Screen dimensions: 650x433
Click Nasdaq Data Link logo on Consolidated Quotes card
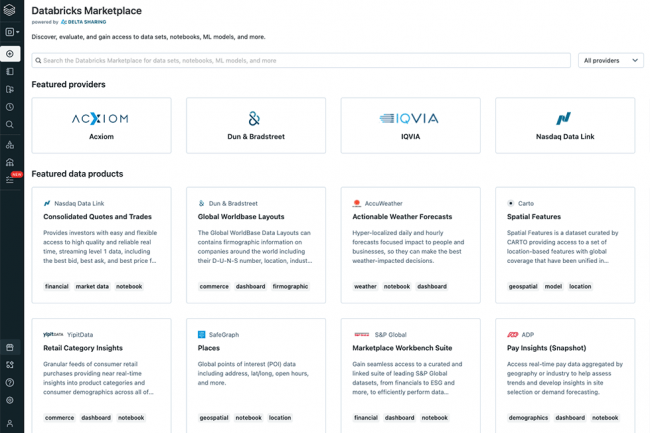[x=47, y=203]
